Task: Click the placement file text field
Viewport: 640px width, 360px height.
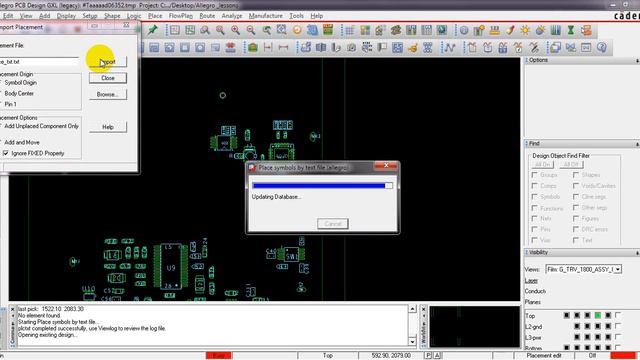Action: tap(39, 62)
